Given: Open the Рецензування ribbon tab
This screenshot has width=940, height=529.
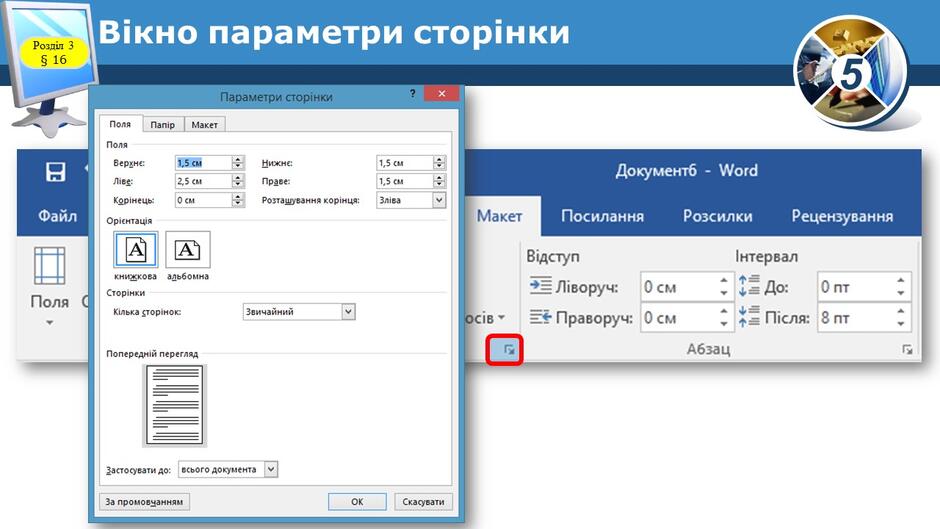Looking at the screenshot, I should coord(842,216).
